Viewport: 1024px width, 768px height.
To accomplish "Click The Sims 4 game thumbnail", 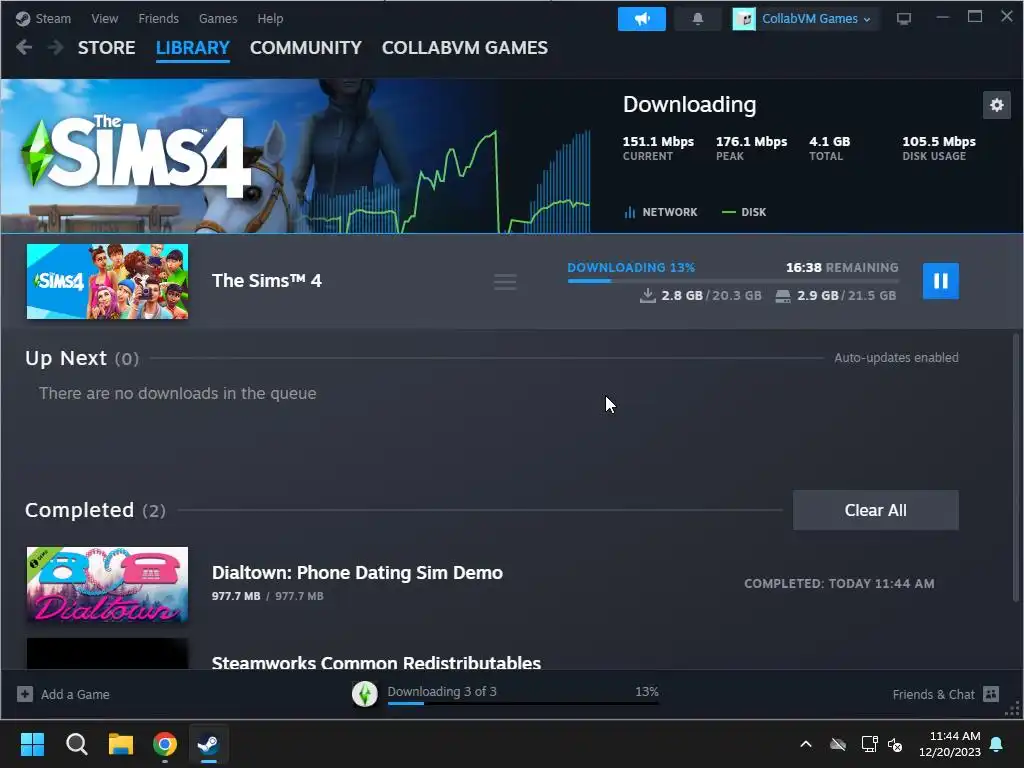I will click(107, 281).
